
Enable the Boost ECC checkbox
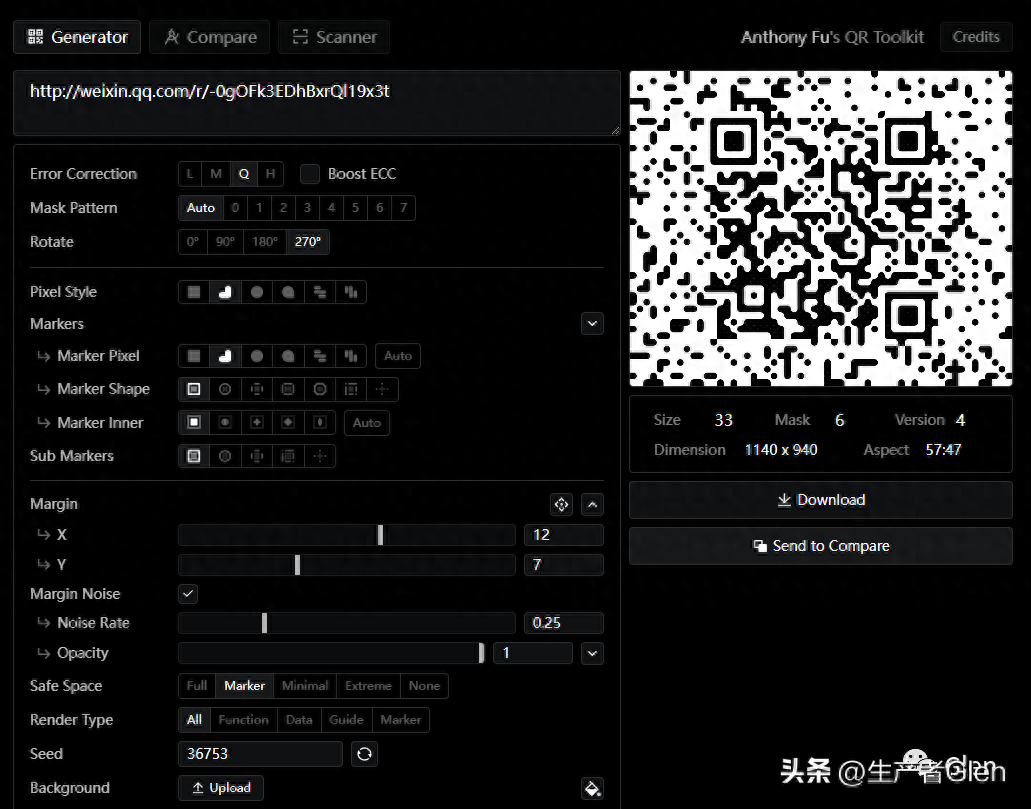pos(310,174)
